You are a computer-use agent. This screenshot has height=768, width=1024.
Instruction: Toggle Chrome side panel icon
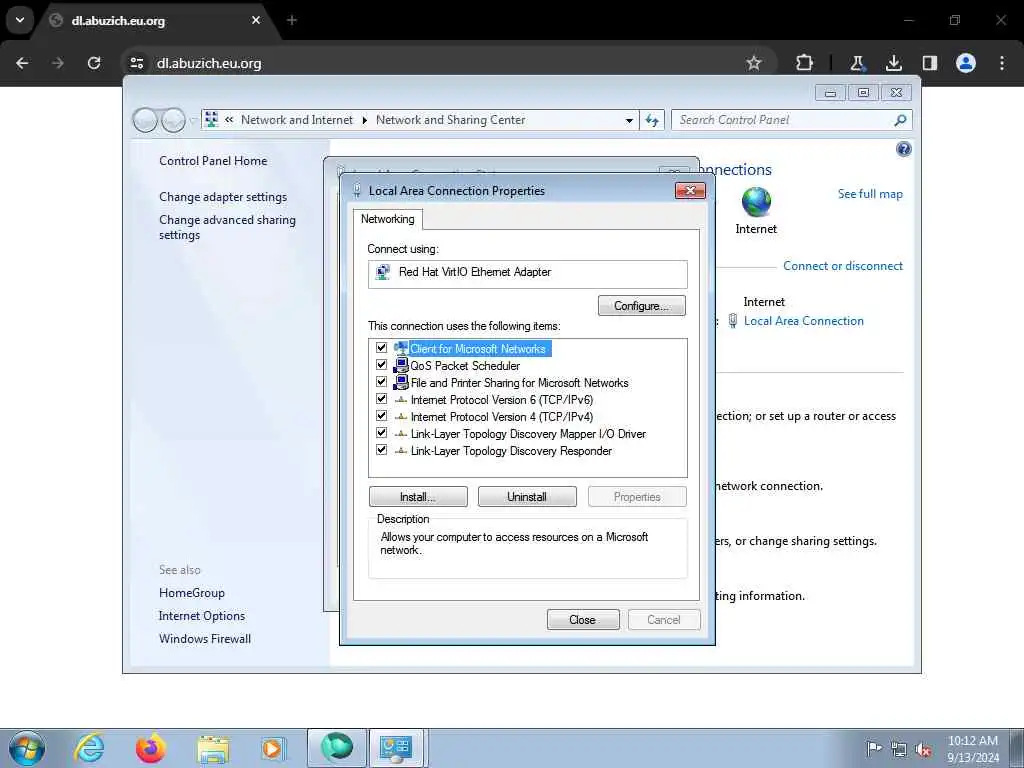[930, 63]
